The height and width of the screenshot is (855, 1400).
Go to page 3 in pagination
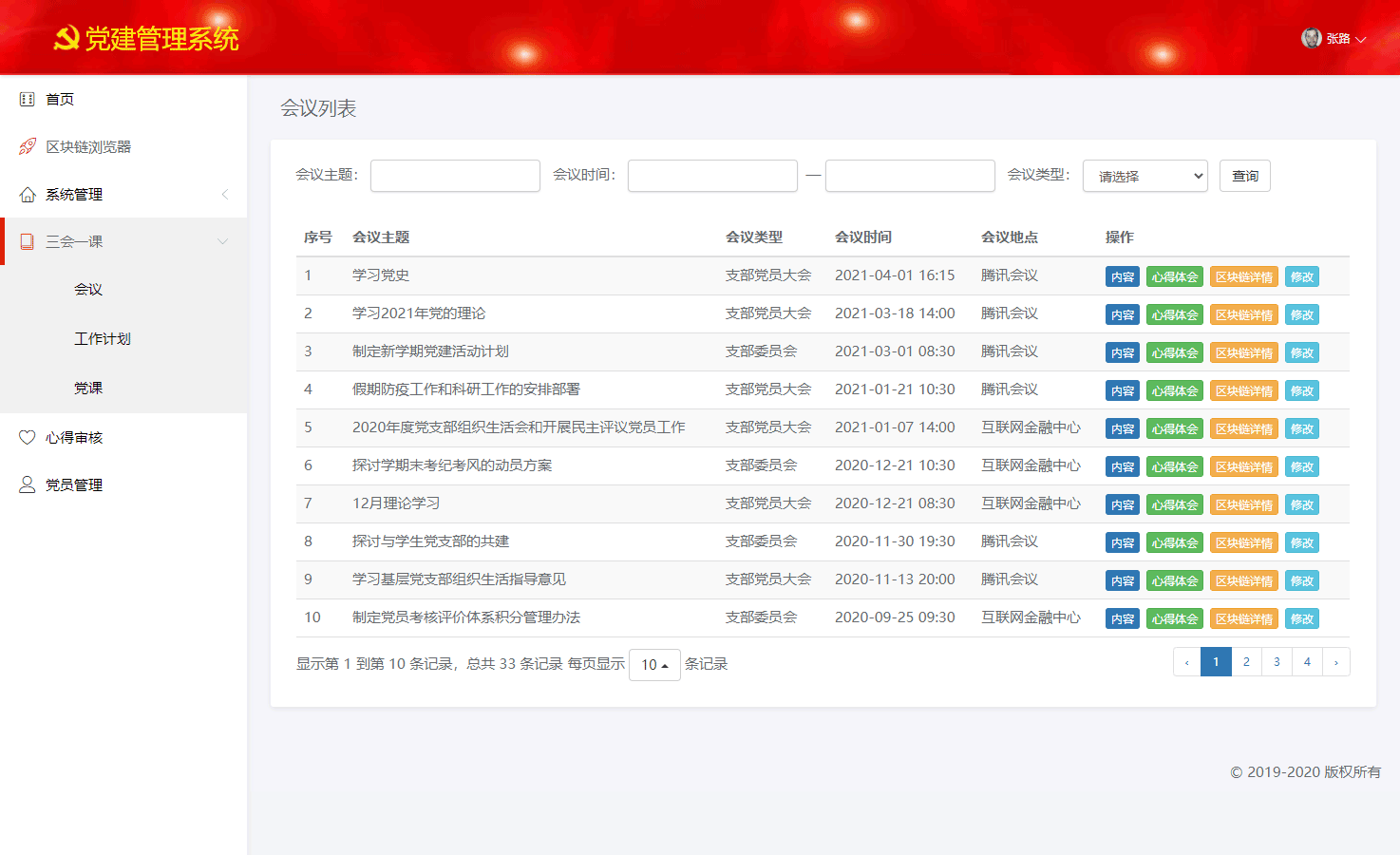coord(1277,661)
